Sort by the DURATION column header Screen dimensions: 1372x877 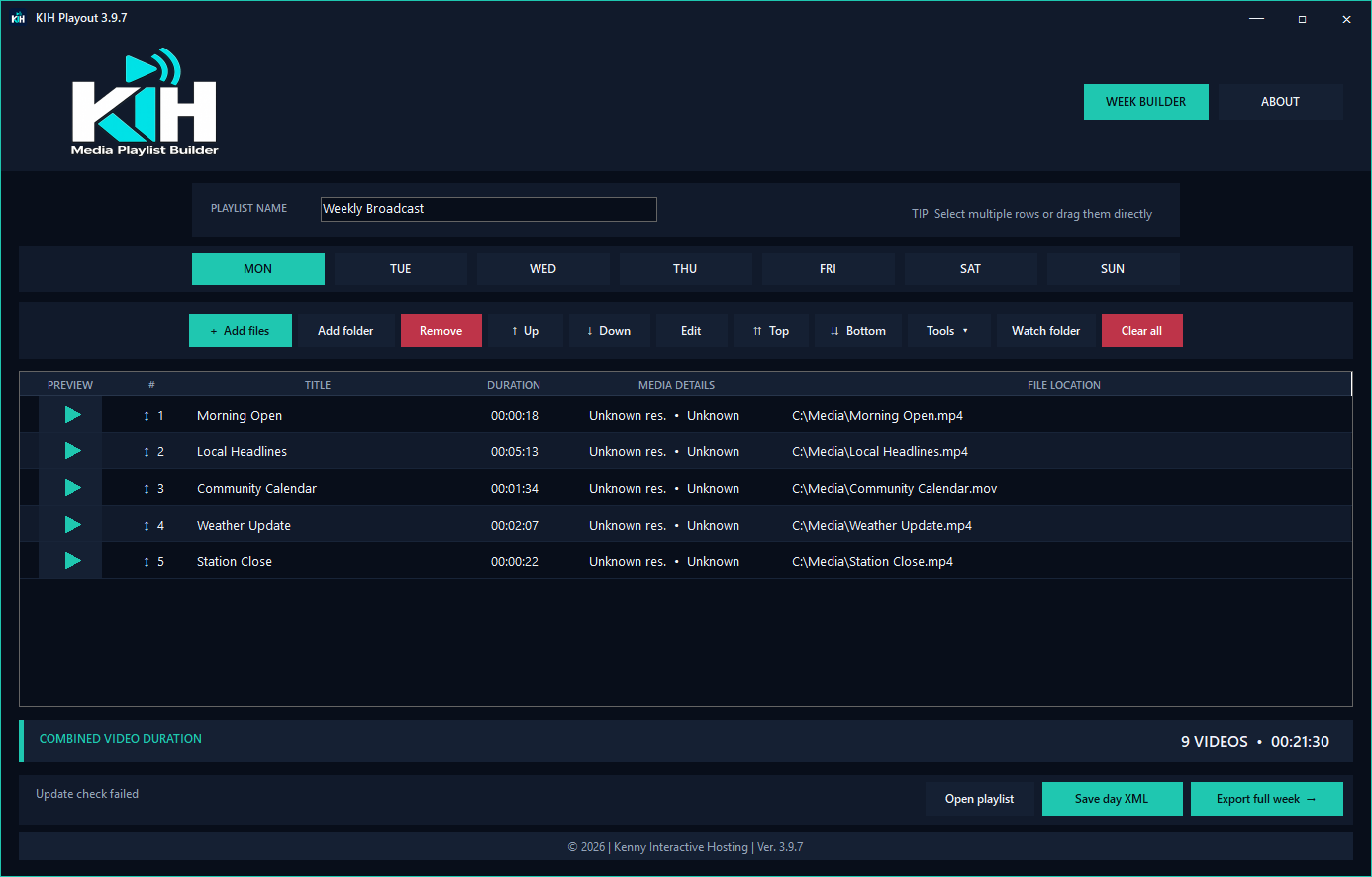tap(514, 385)
